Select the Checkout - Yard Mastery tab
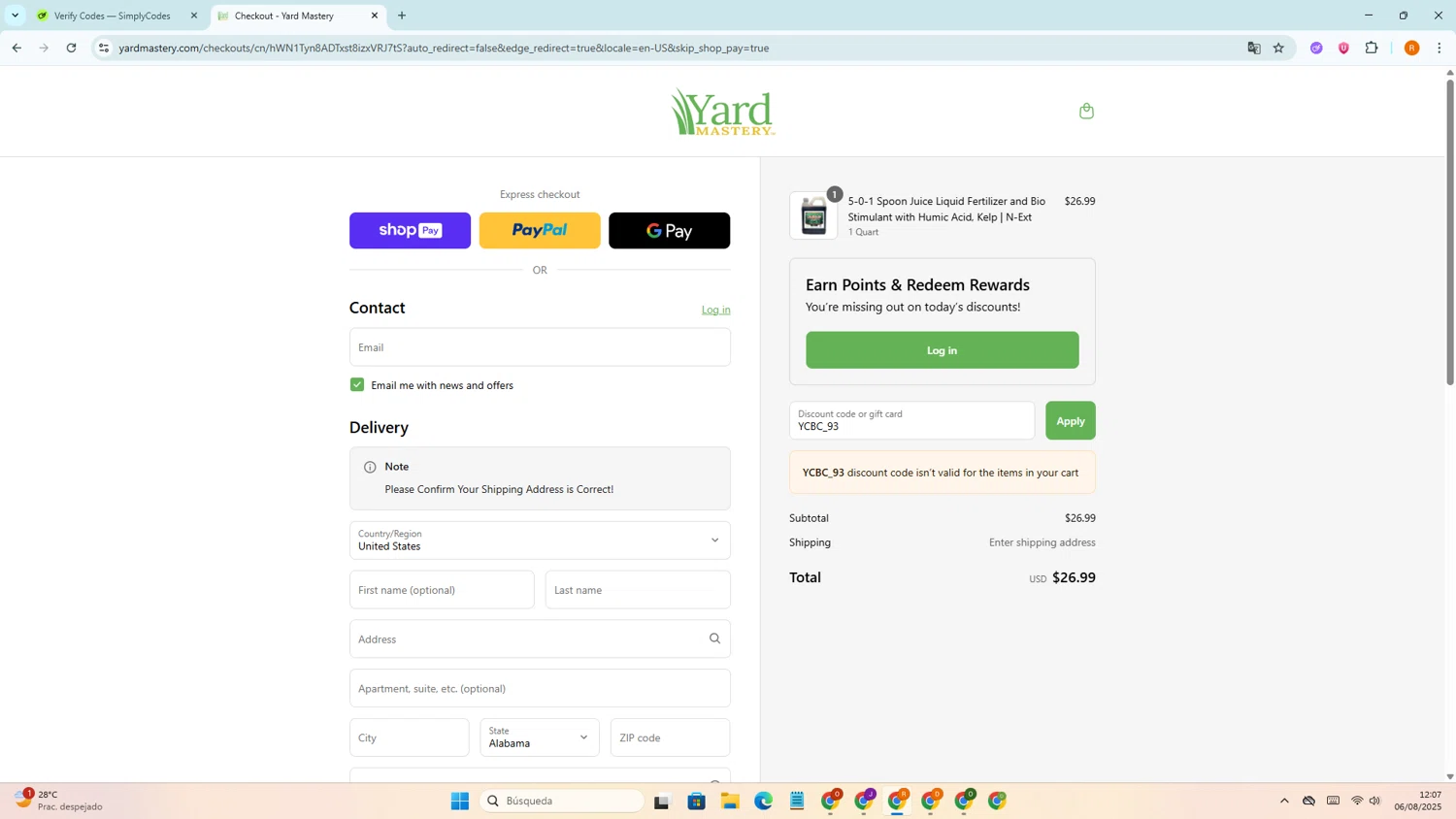This screenshot has width=1456, height=819. tap(284, 16)
